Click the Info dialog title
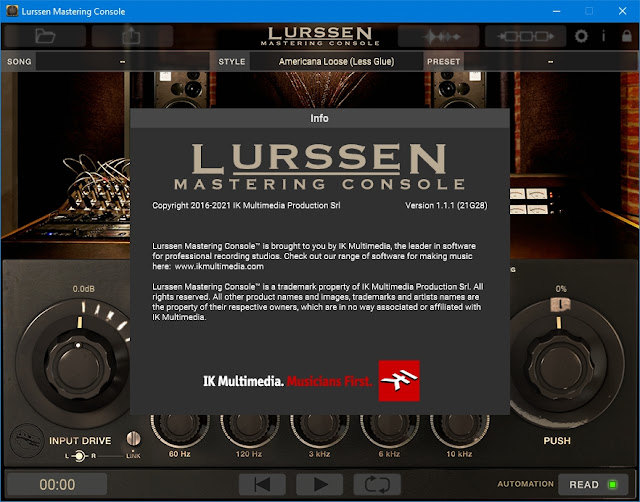This screenshot has width=640, height=502. tap(319, 118)
